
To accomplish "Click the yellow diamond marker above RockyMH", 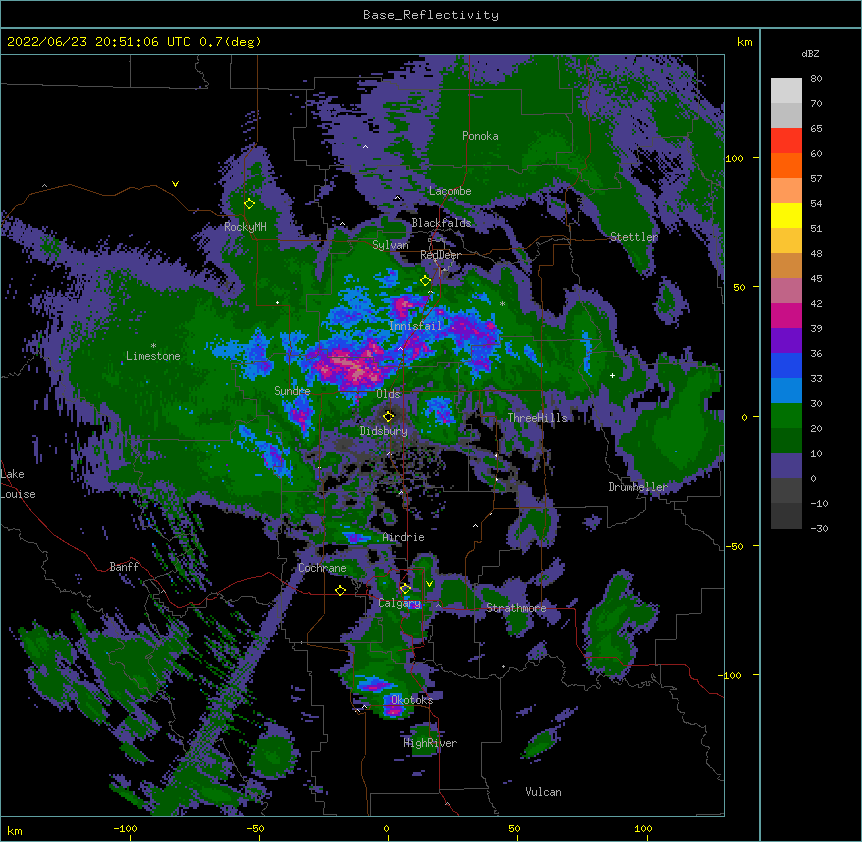I will coord(249,204).
